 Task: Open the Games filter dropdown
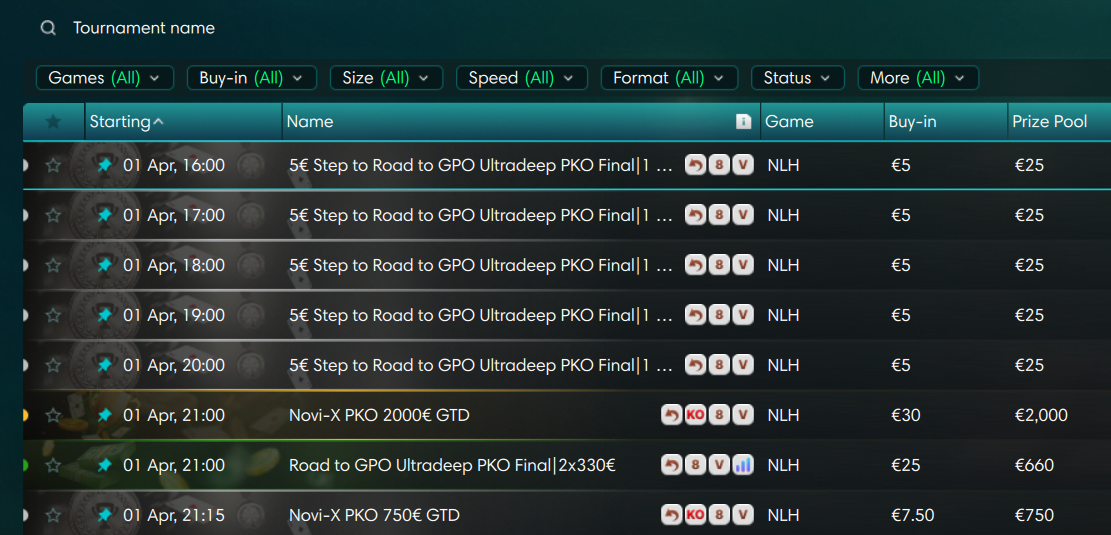105,78
